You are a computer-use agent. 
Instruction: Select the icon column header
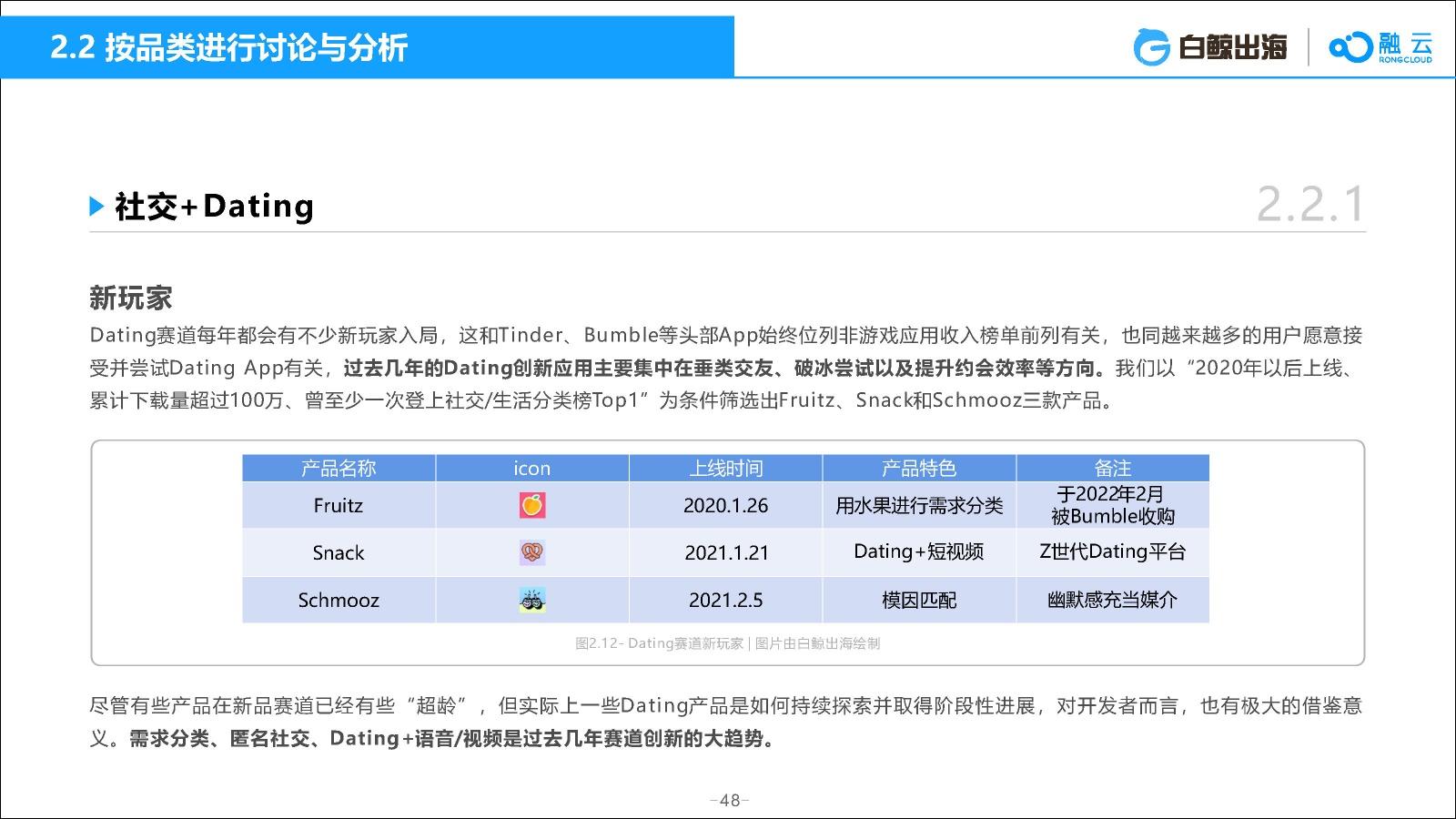pyautogui.click(x=532, y=468)
